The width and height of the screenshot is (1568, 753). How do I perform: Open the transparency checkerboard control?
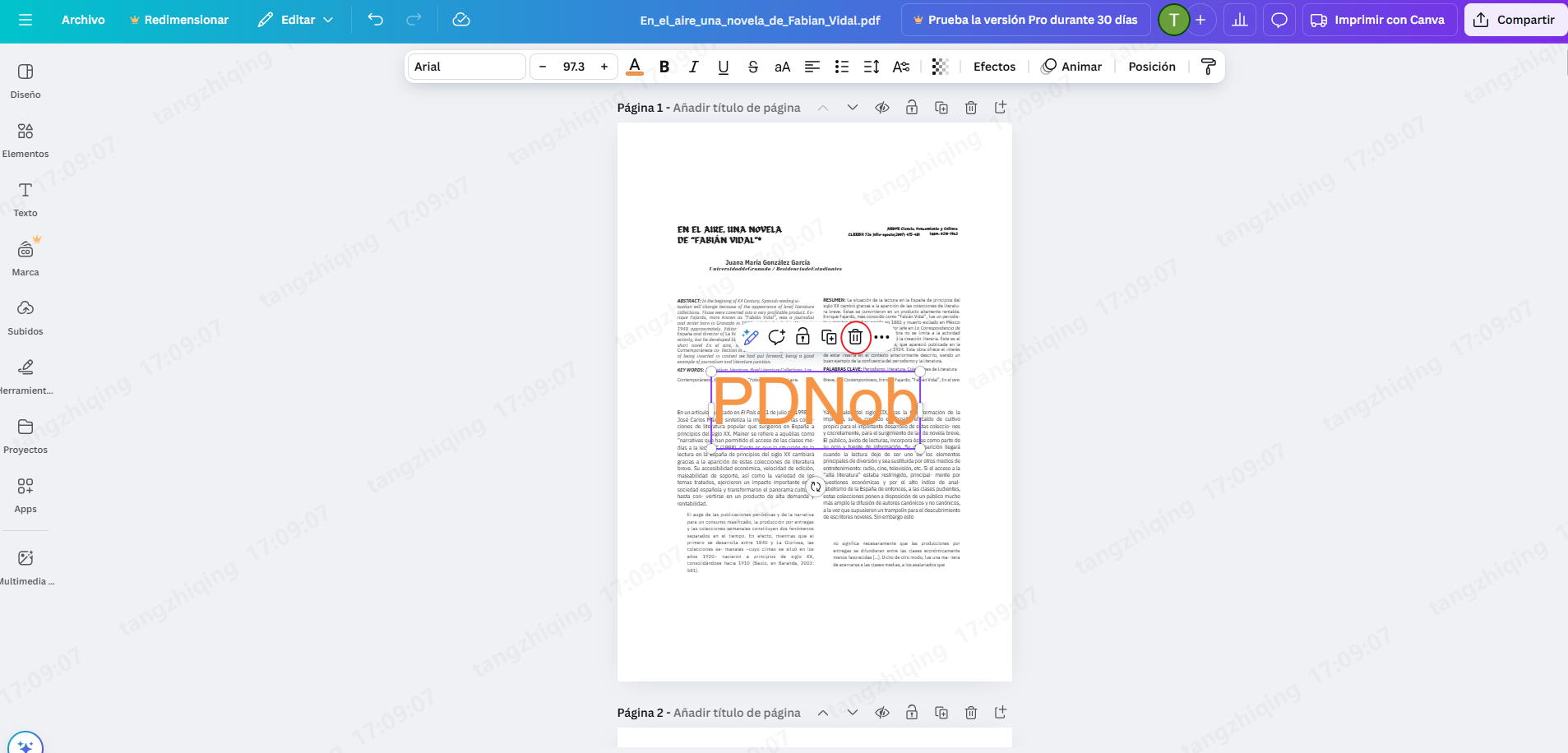[x=941, y=67]
